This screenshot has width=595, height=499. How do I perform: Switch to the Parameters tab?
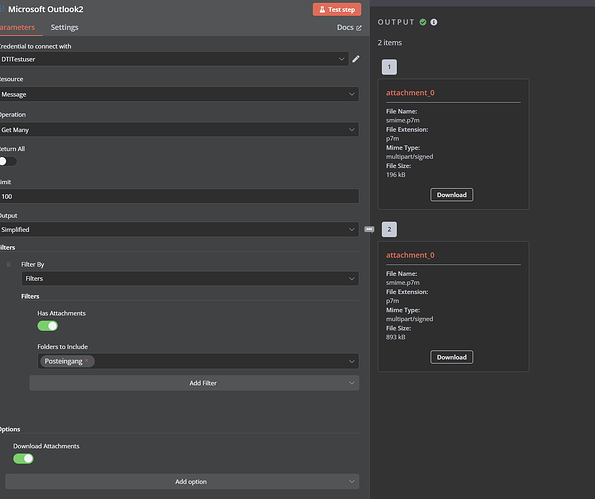[17, 27]
